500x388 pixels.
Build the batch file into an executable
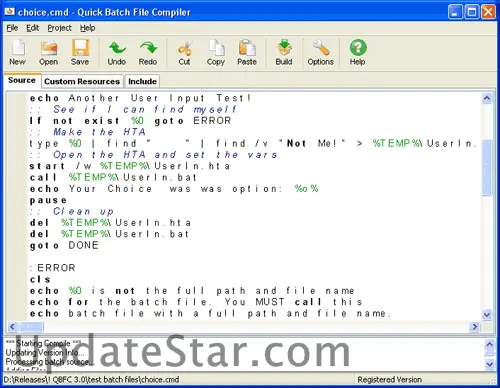point(284,53)
